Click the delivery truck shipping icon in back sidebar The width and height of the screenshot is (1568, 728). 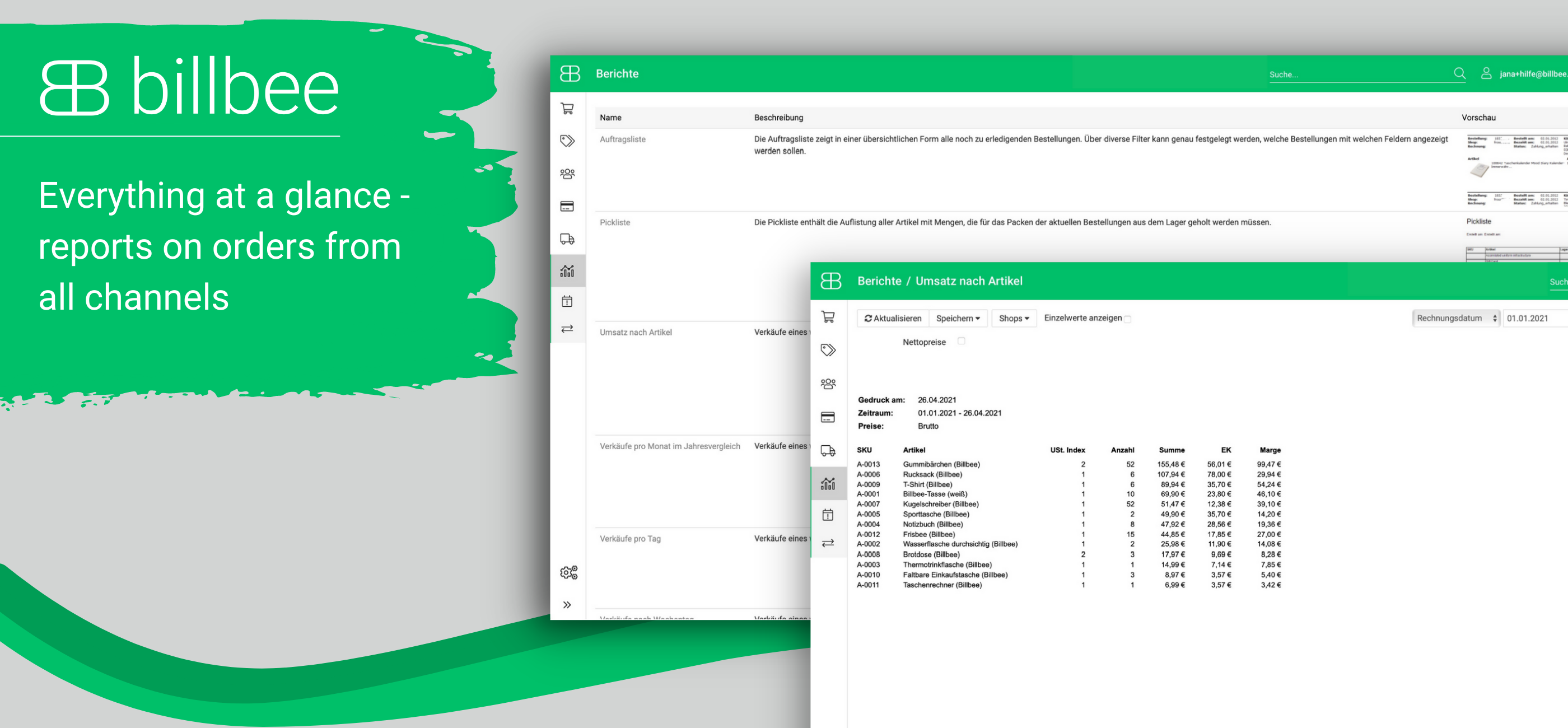(x=567, y=239)
